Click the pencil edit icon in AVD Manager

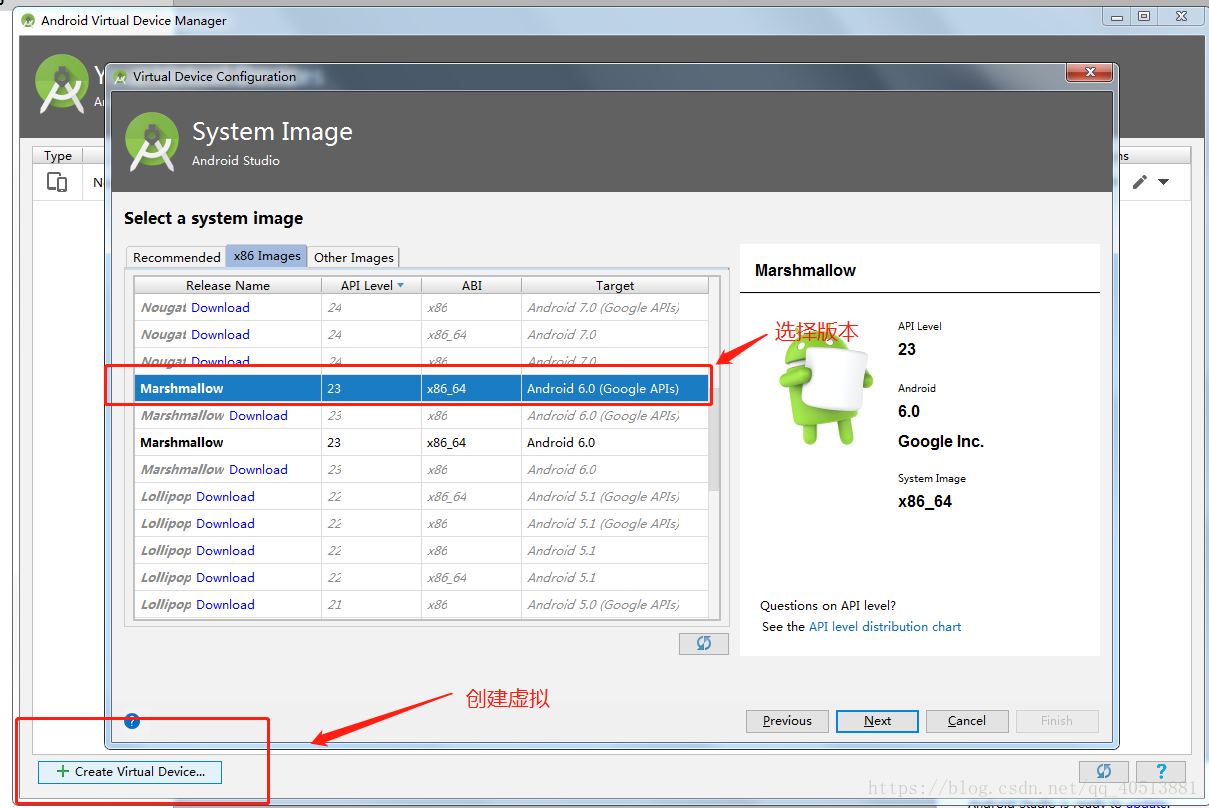tap(1140, 182)
